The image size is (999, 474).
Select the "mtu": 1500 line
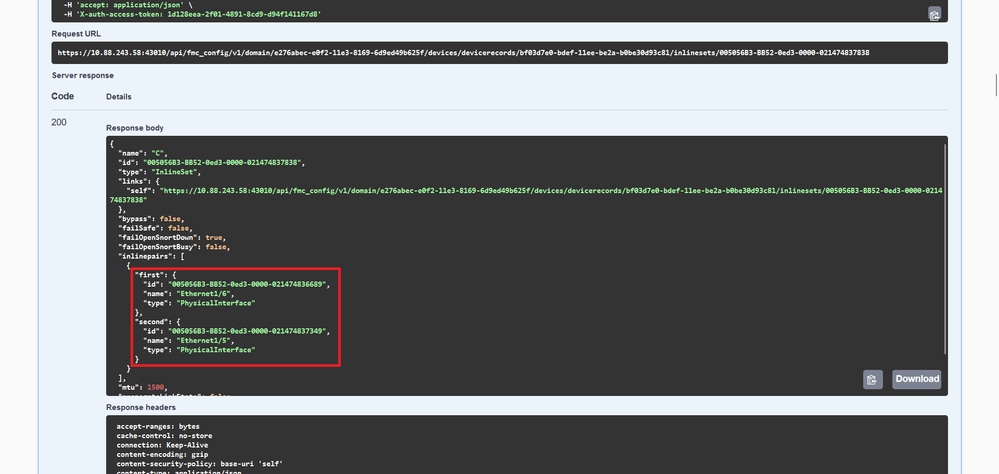click(143, 387)
